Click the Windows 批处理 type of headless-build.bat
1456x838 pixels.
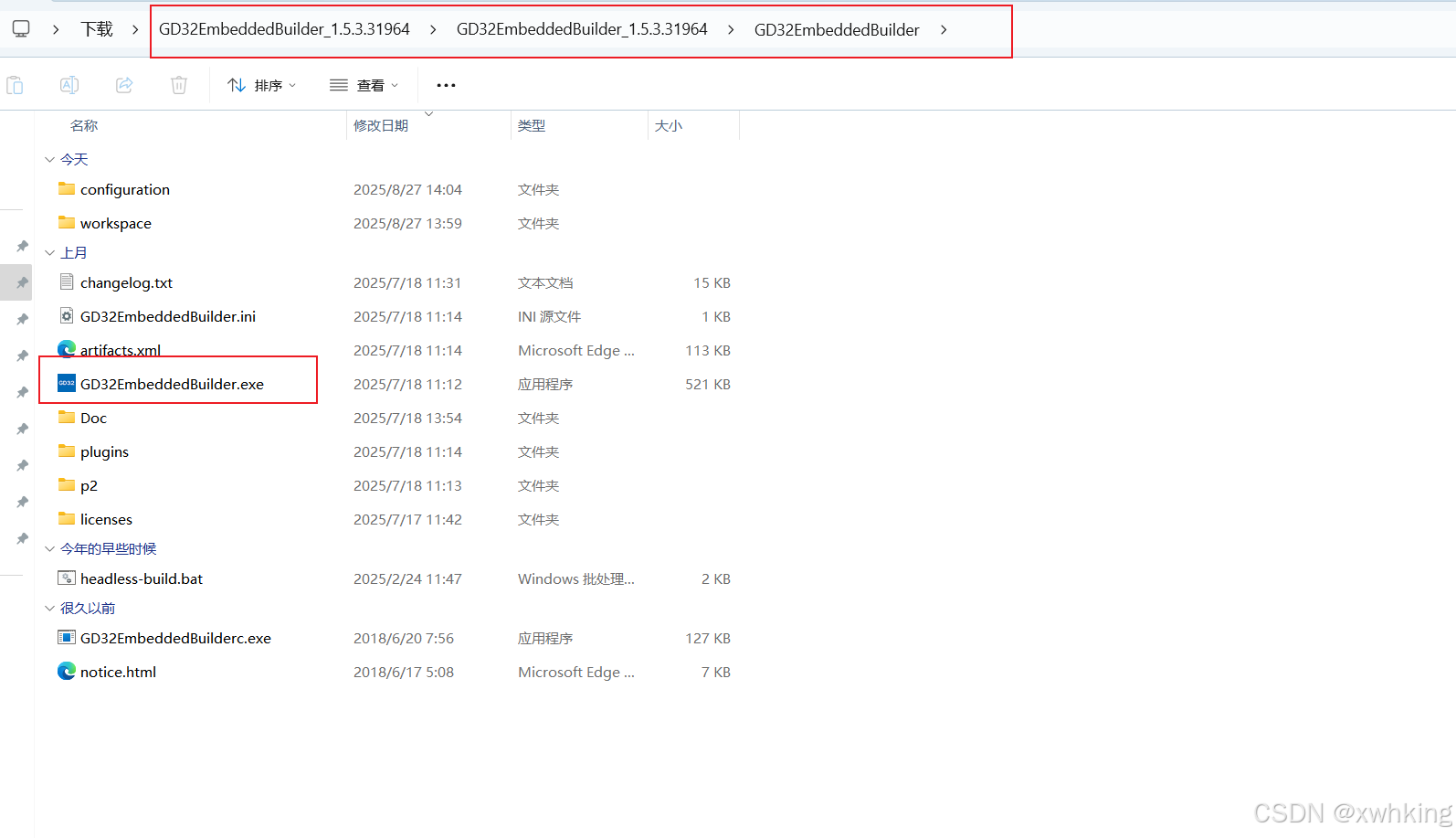[575, 579]
